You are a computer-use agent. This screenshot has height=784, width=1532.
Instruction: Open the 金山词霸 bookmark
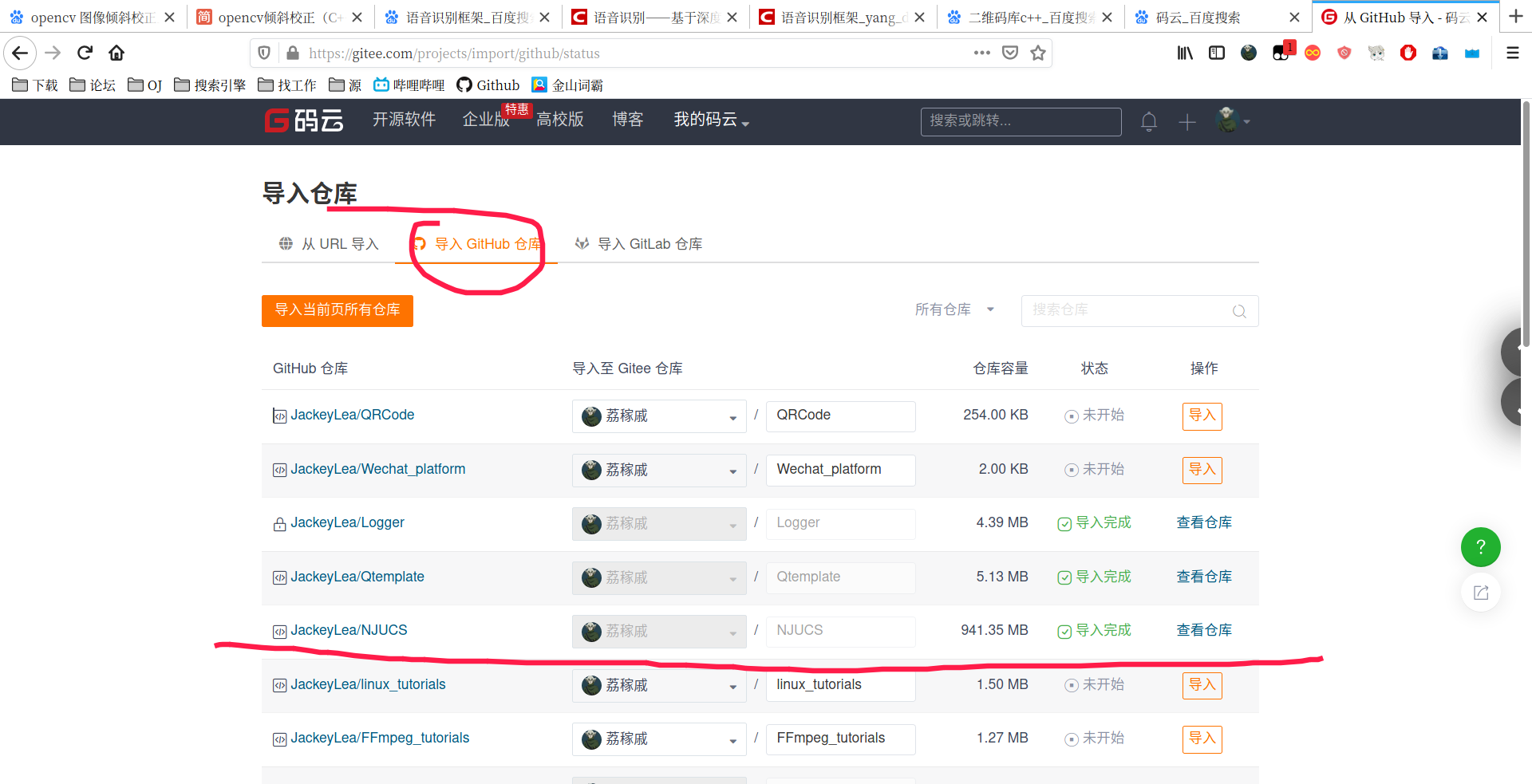(x=567, y=85)
